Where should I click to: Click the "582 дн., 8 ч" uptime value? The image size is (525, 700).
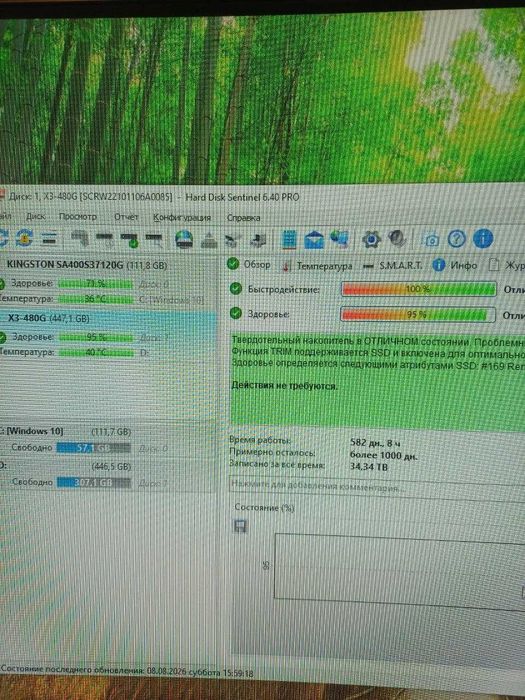click(x=375, y=443)
